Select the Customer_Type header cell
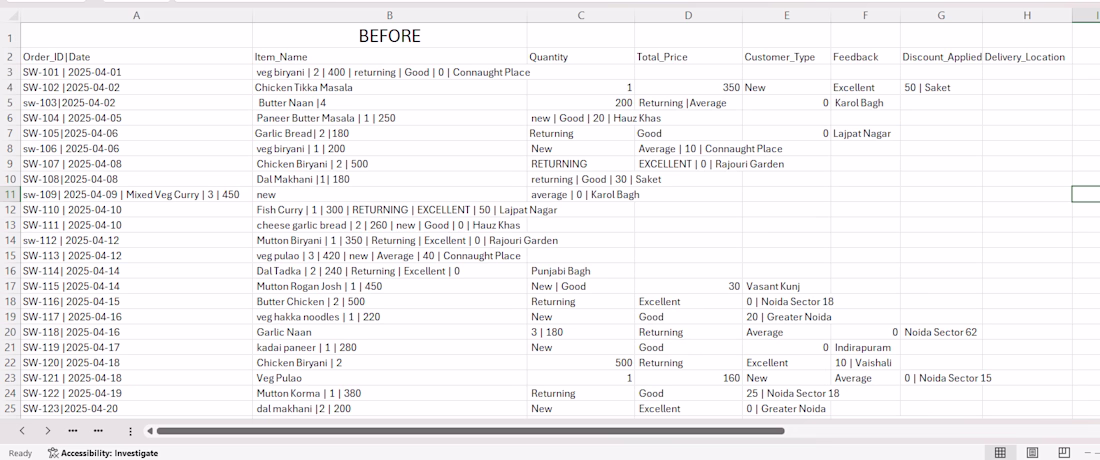The height and width of the screenshot is (460, 1100). click(786, 57)
